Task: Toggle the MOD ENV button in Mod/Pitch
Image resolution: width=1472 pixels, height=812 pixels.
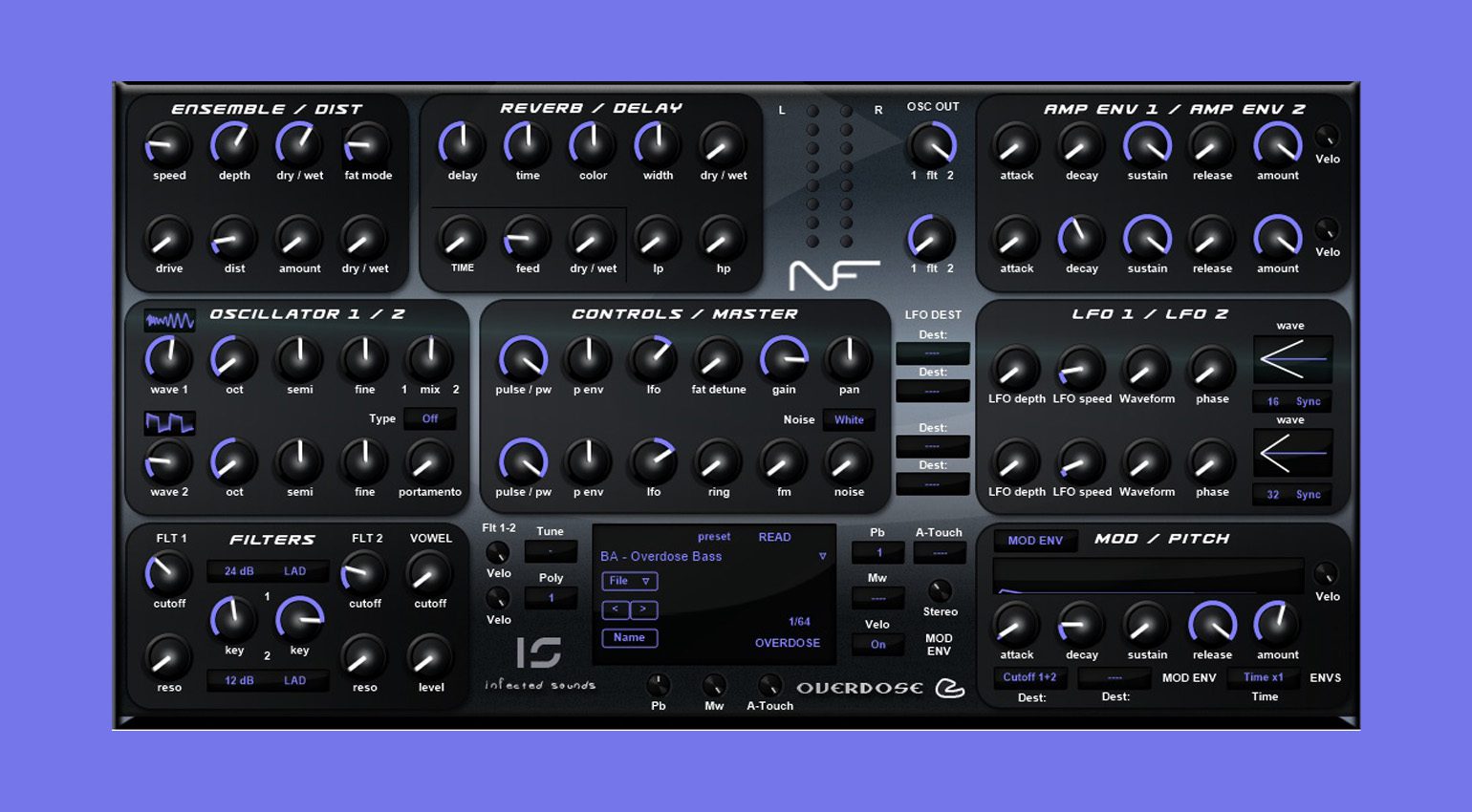Action: click(x=1035, y=541)
